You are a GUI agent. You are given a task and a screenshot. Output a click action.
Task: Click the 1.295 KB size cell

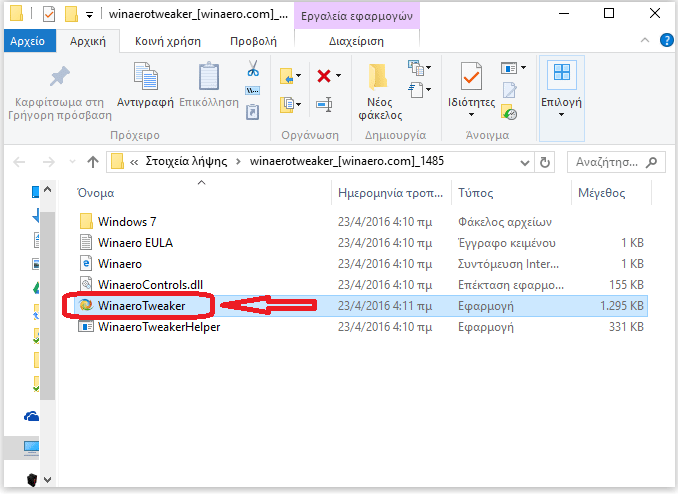click(621, 306)
